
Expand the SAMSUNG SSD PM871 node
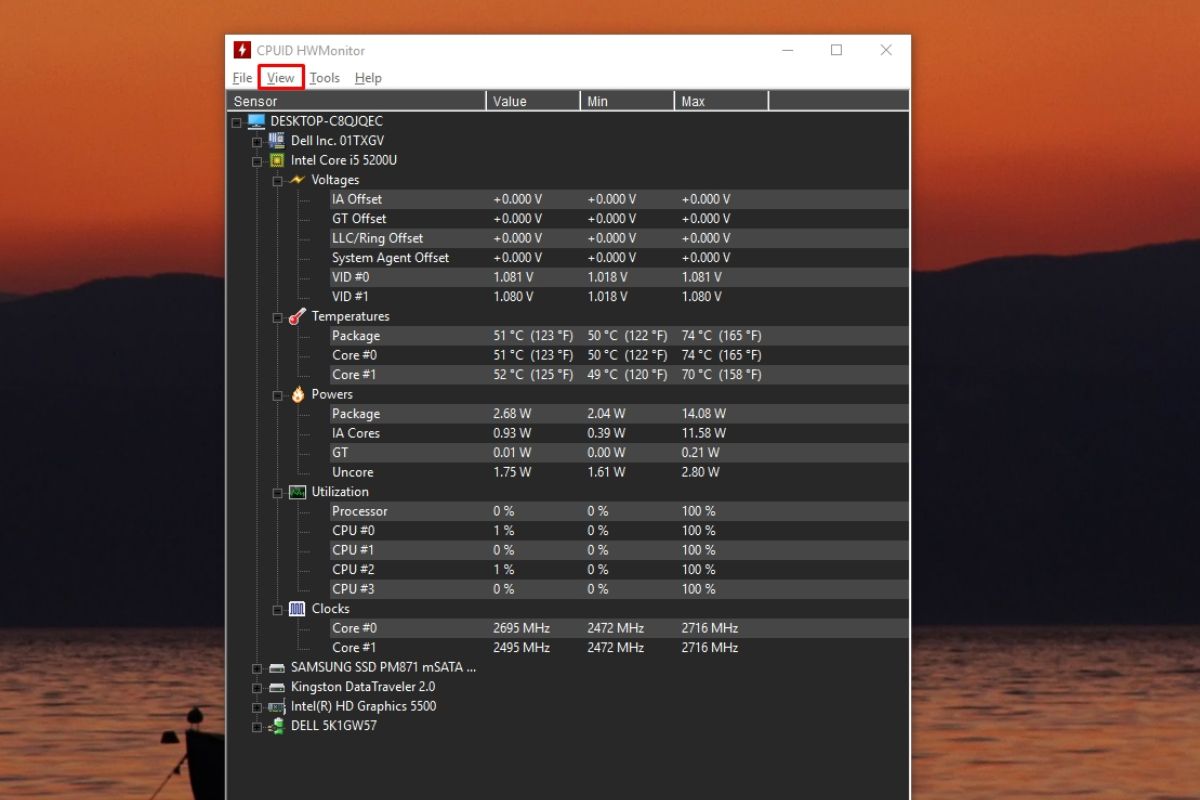[x=257, y=668]
